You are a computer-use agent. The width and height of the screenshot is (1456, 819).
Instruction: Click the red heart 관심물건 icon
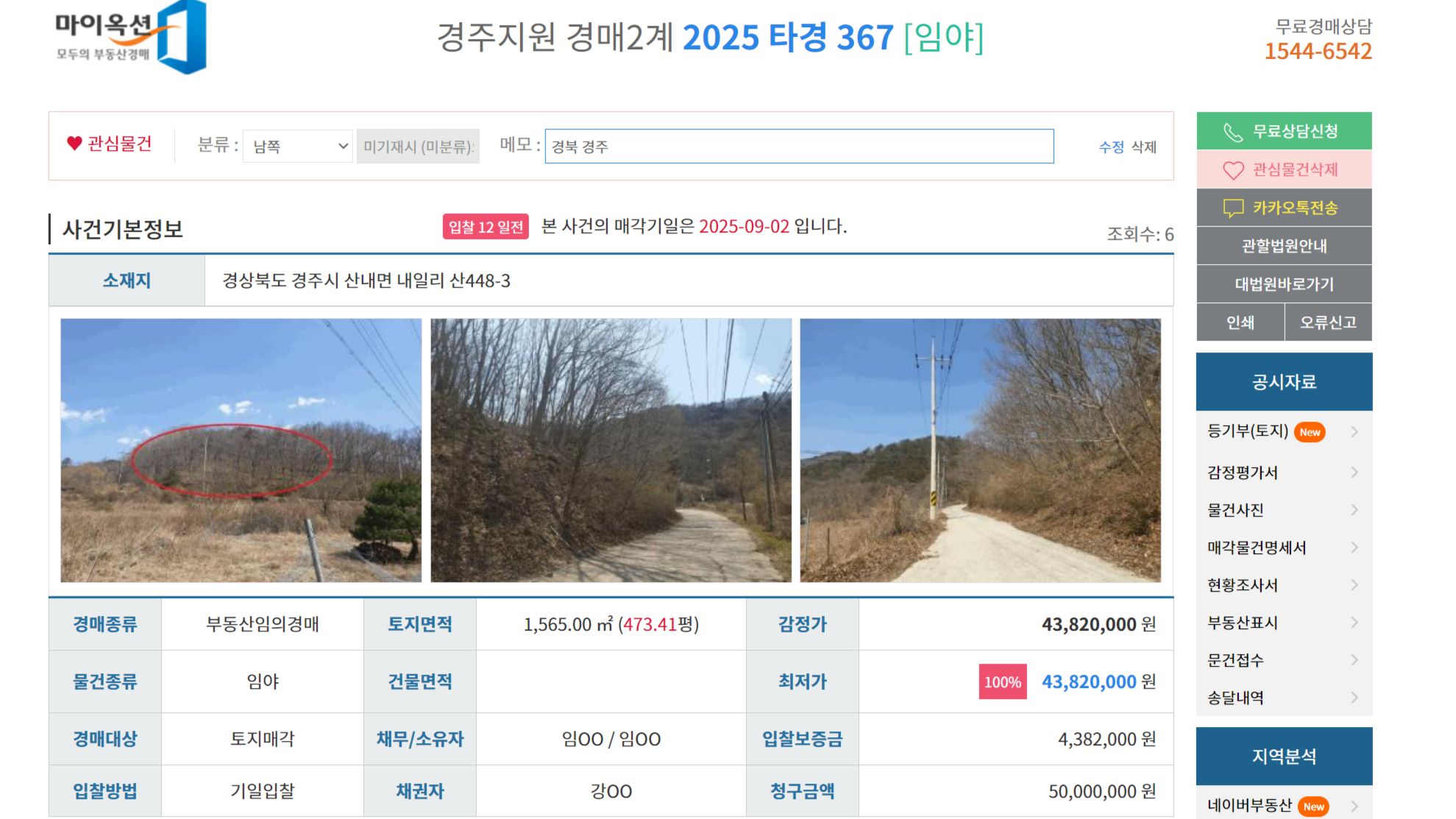tap(74, 143)
